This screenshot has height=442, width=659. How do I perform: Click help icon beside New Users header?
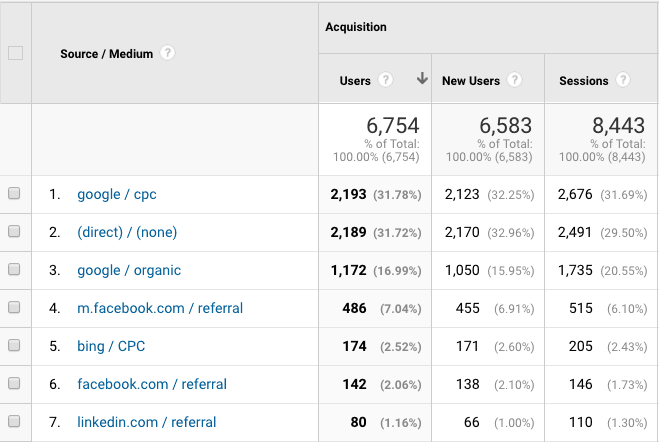[514, 80]
